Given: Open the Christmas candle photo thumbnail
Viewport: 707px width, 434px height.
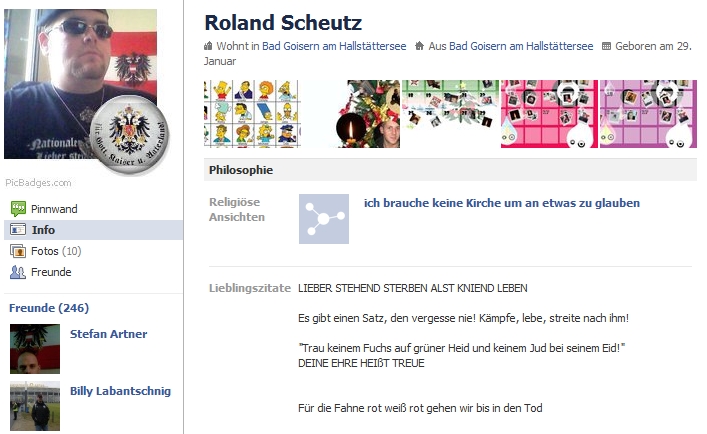Looking at the screenshot, I should 351,114.
